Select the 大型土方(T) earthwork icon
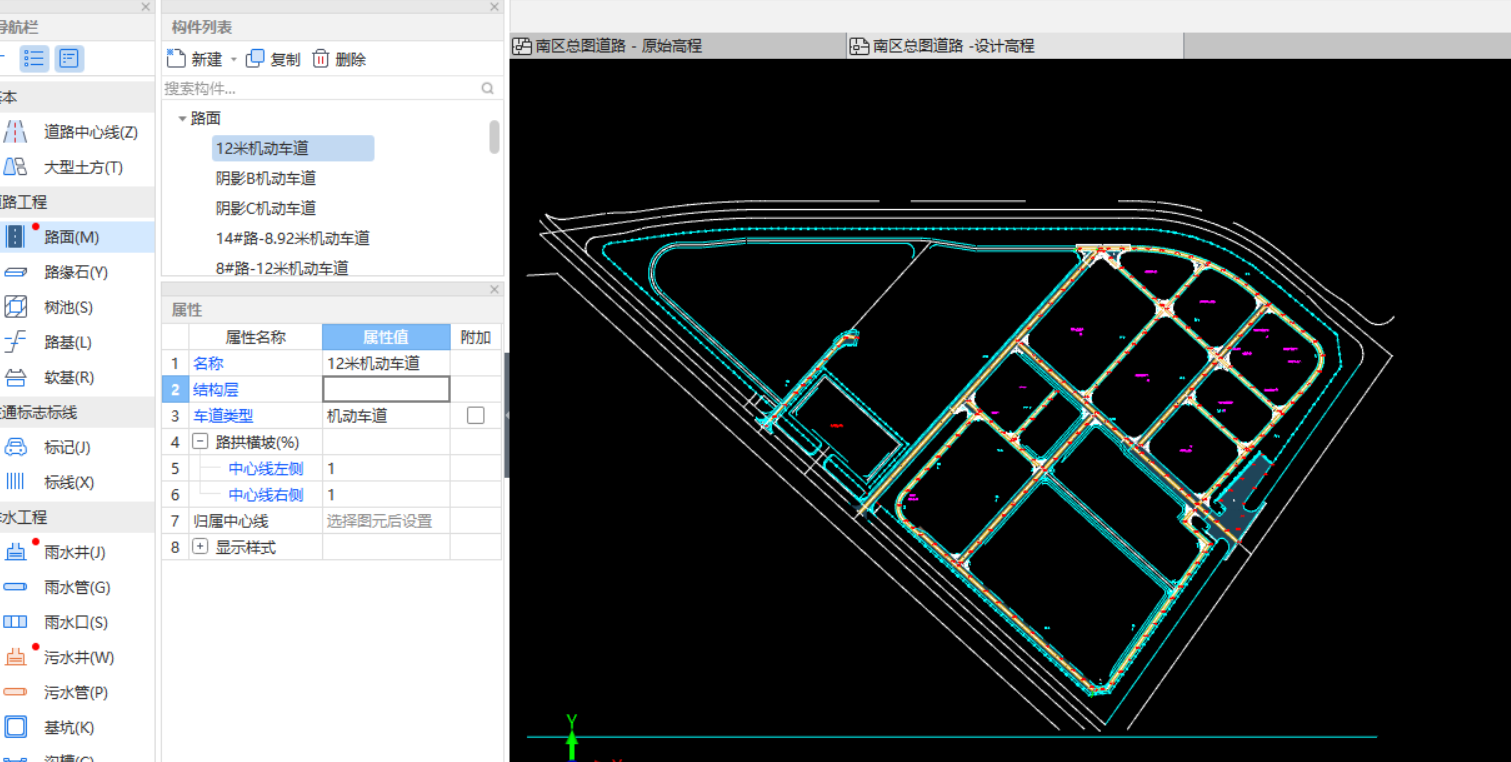The height and width of the screenshot is (762, 1511). click(x=15, y=167)
